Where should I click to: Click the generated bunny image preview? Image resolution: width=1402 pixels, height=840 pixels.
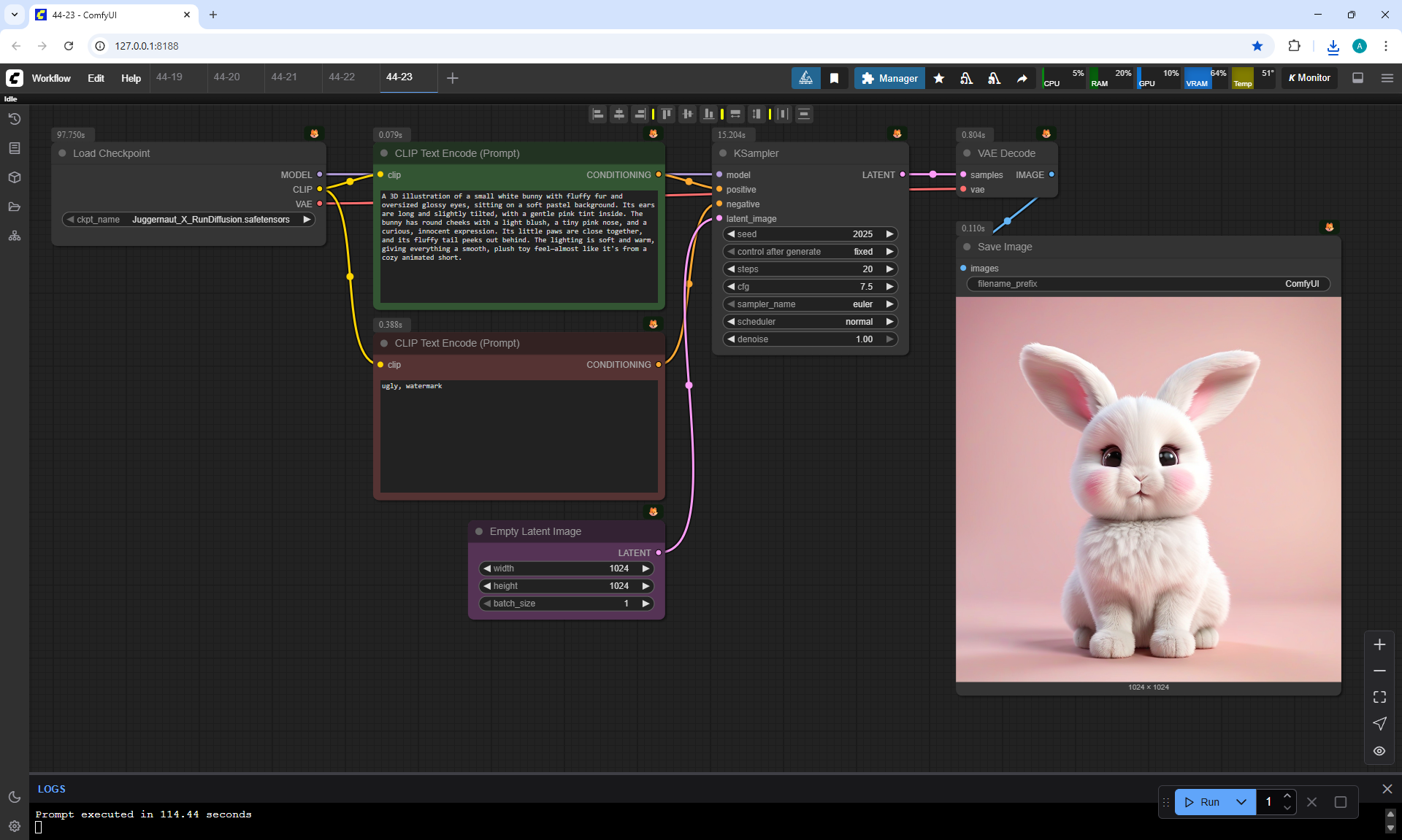tap(1148, 489)
